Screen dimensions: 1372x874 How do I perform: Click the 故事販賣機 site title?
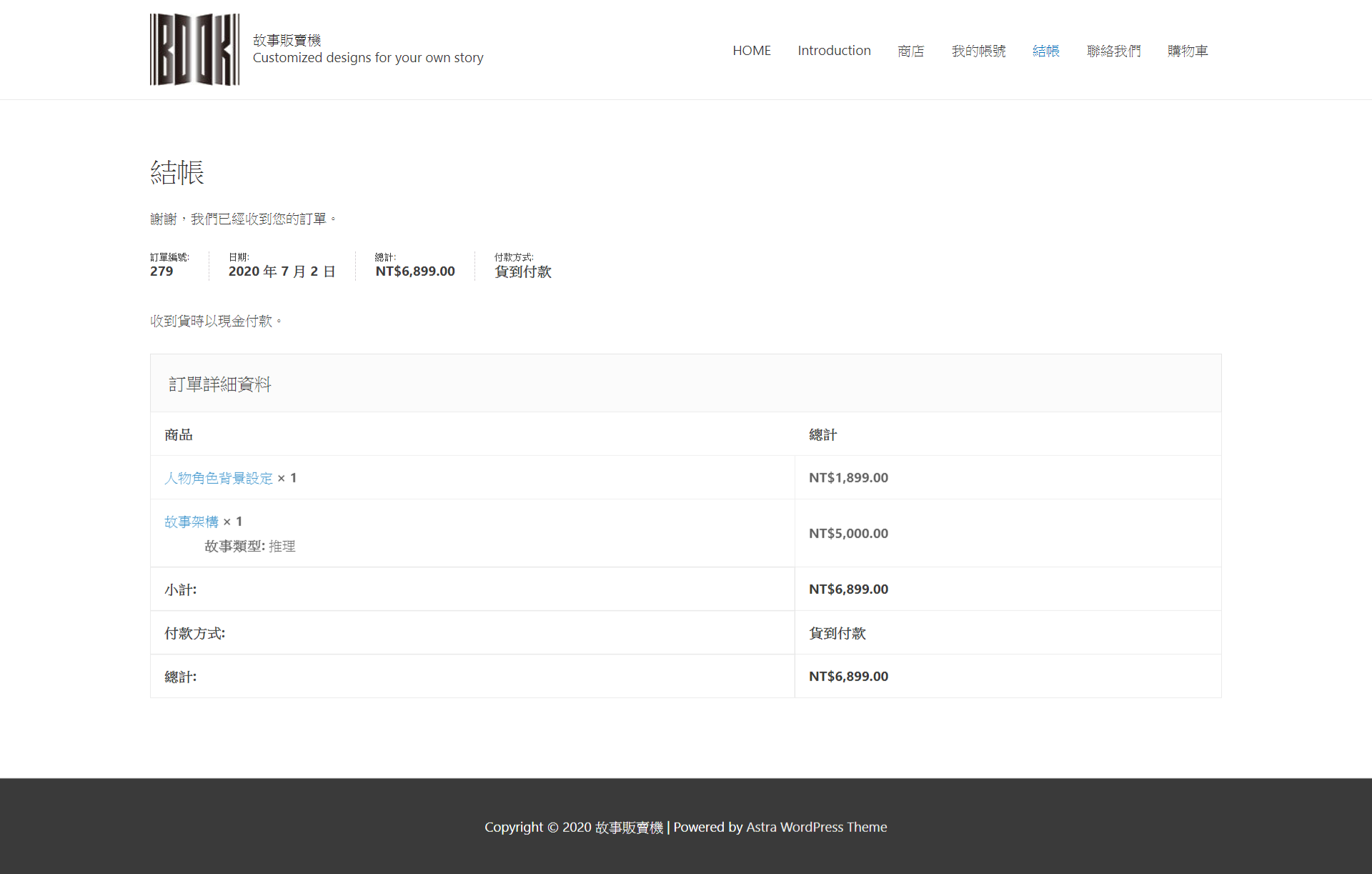[x=287, y=41]
